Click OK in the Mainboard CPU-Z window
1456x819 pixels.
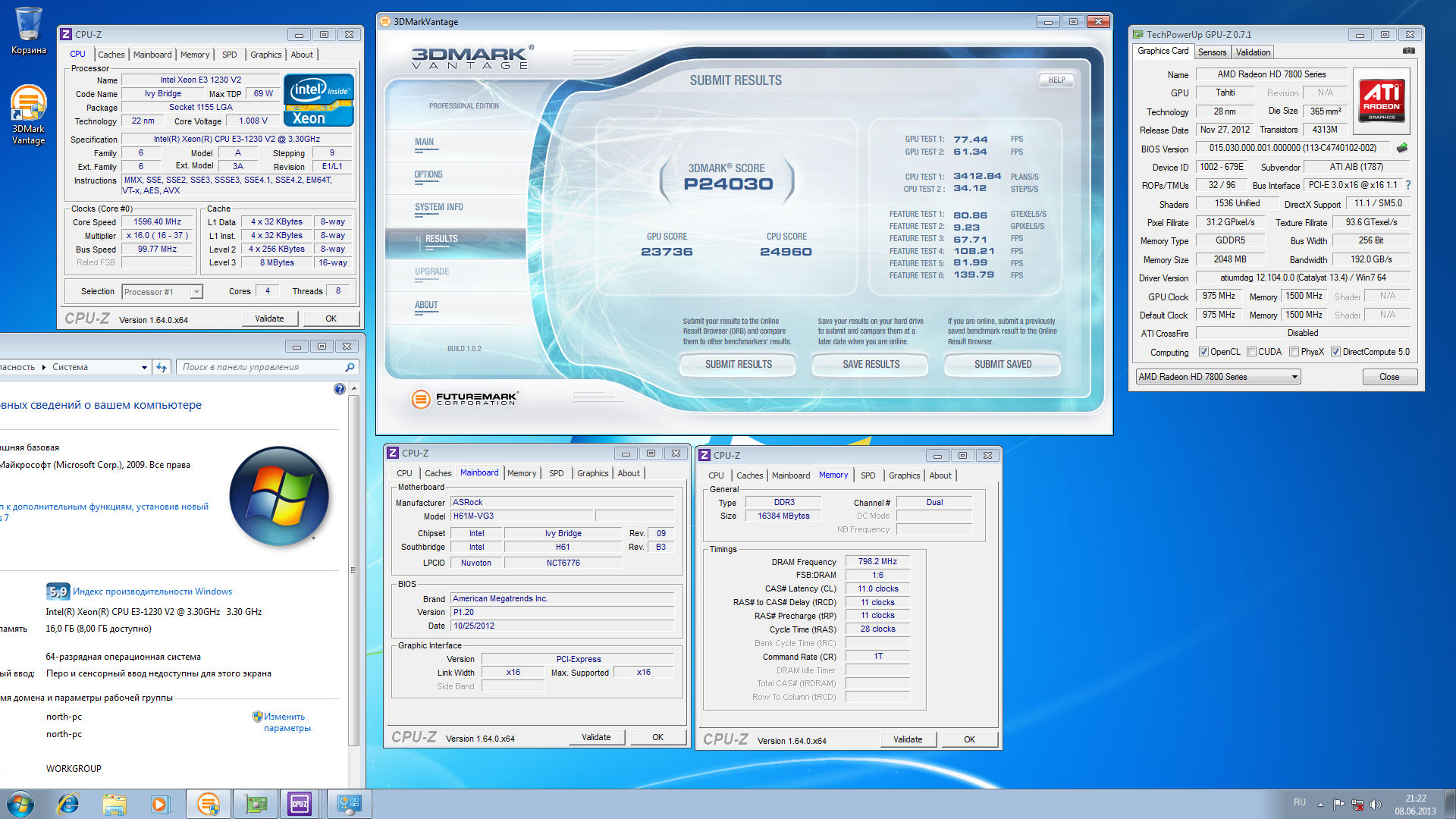coord(657,737)
